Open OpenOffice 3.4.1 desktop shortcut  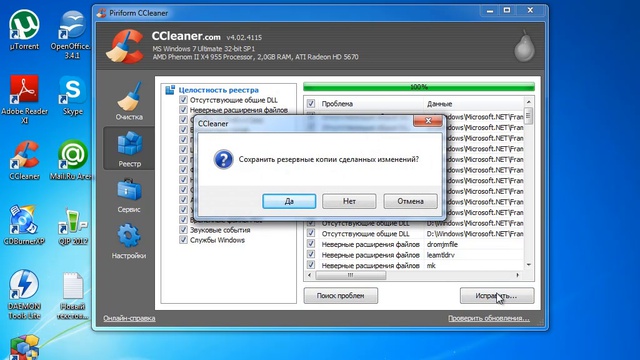click(72, 35)
